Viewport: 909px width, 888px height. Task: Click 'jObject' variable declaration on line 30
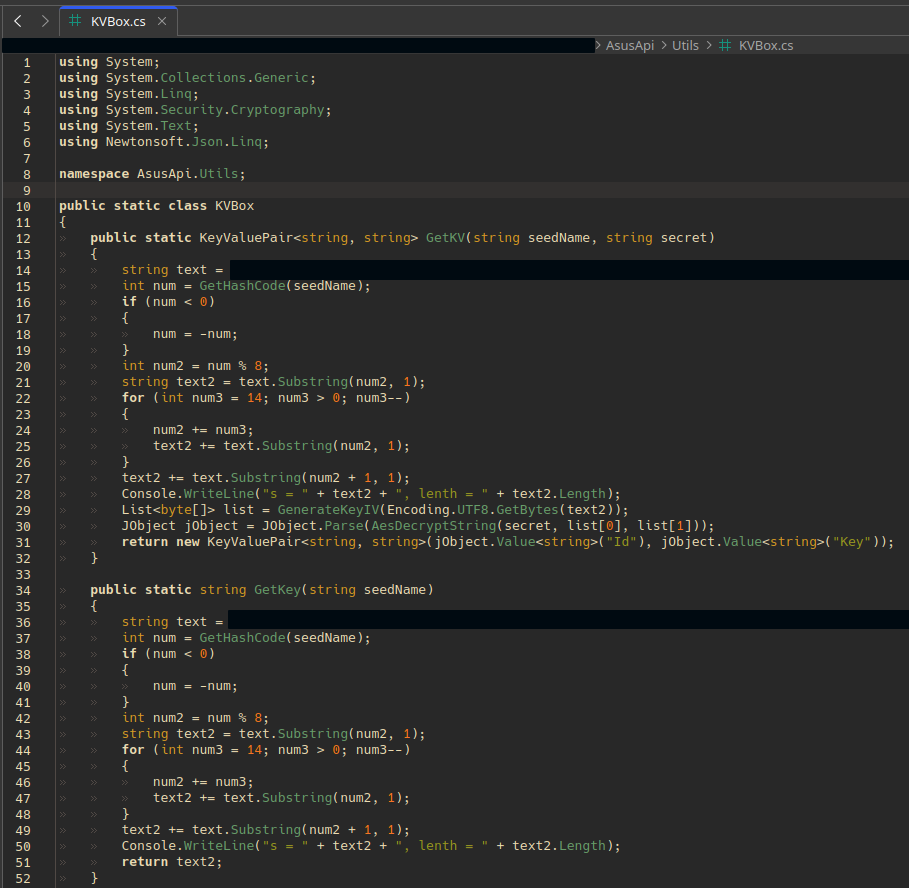click(211, 526)
